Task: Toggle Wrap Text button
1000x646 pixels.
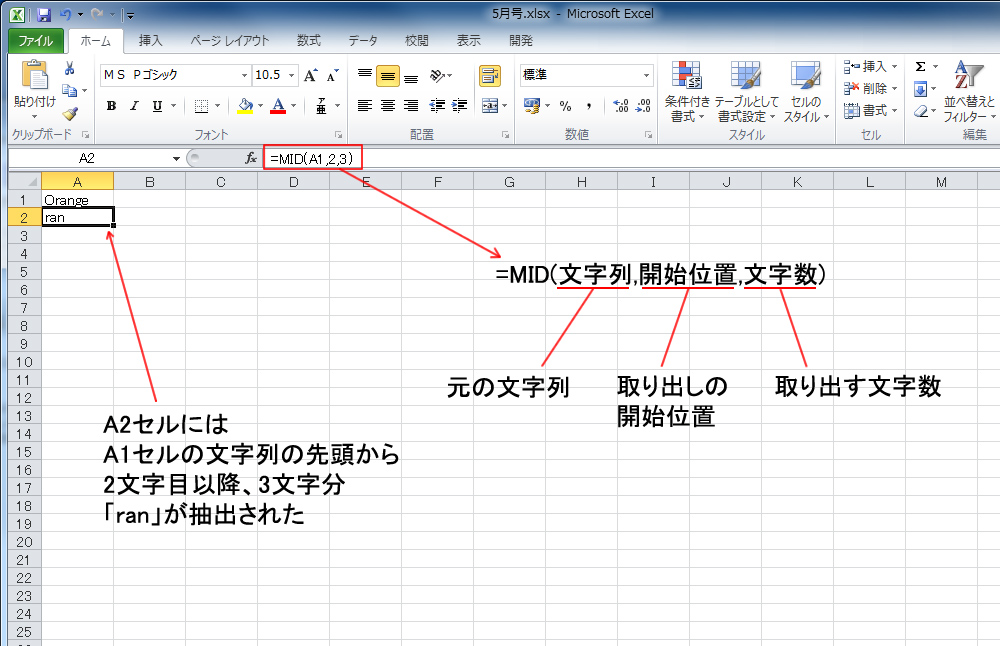Action: (490, 76)
